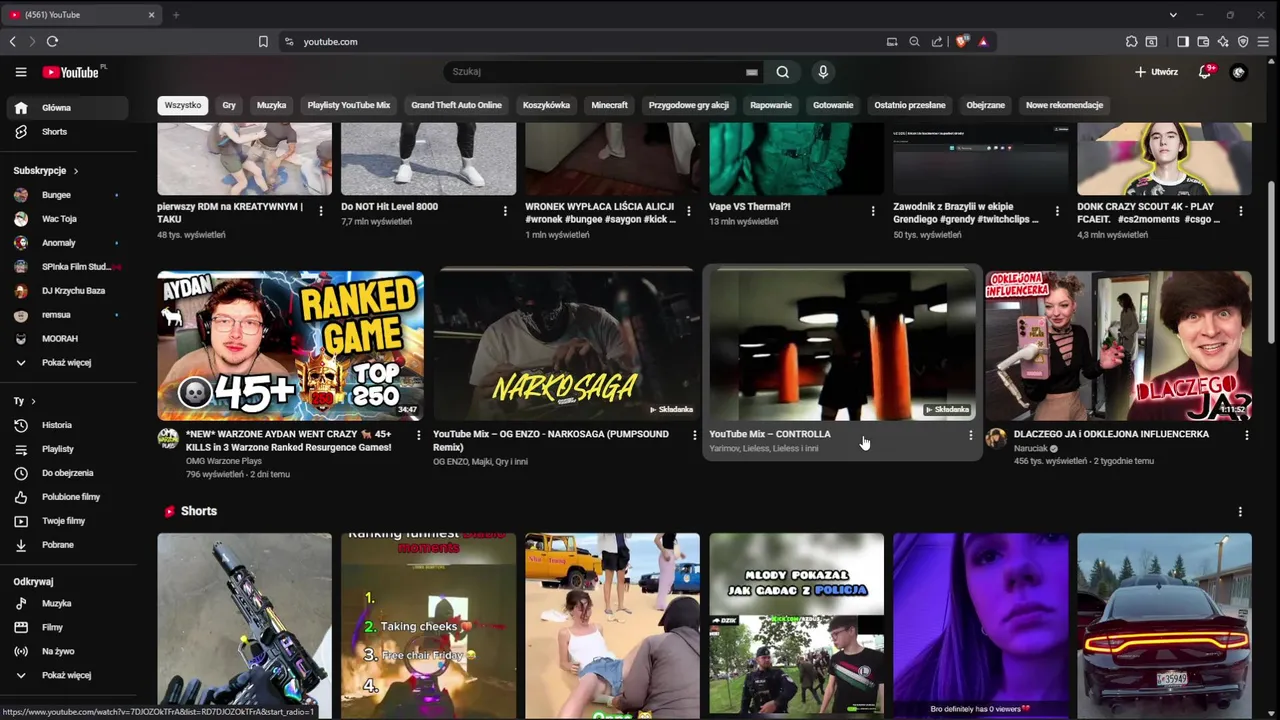1280x720 pixels.
Task: Open the DLACZEGO JA video thumbnail
Action: (1118, 346)
